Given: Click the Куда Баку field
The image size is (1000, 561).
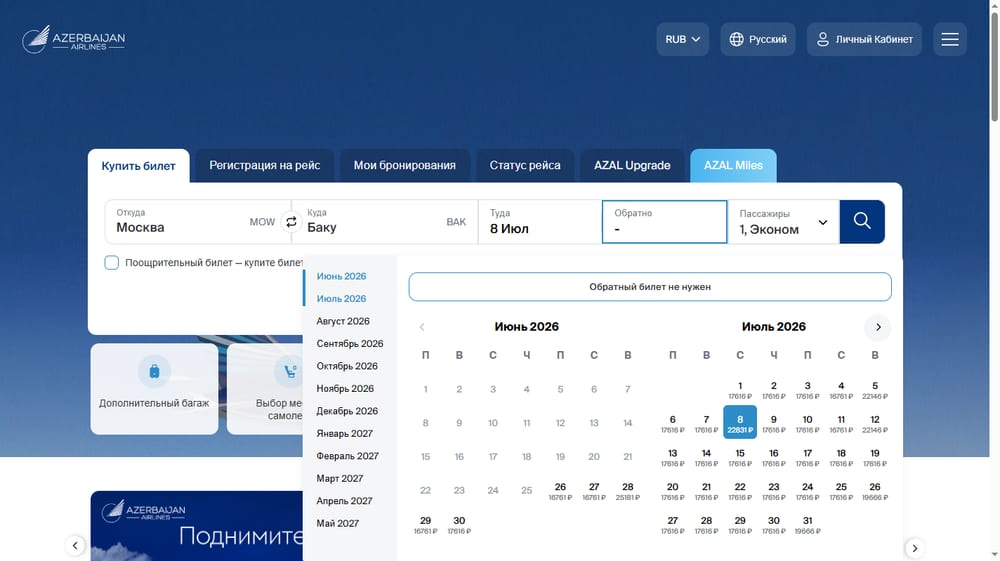Looking at the screenshot, I should (385, 222).
